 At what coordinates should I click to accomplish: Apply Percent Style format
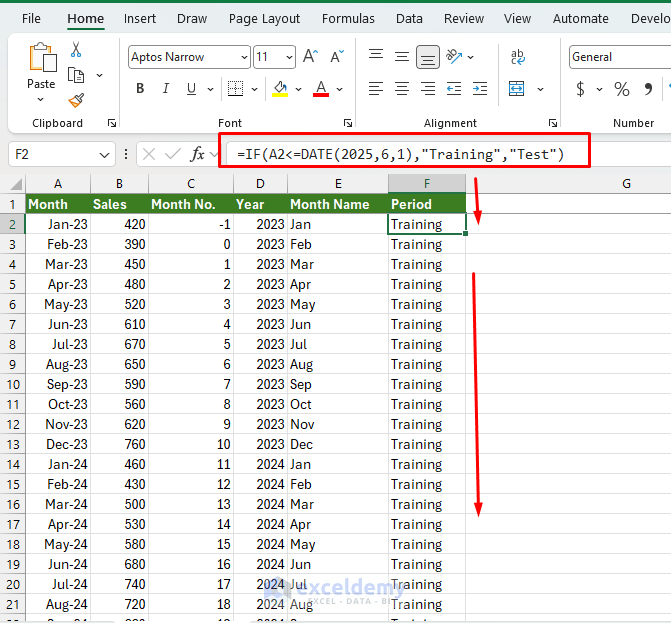[x=621, y=89]
